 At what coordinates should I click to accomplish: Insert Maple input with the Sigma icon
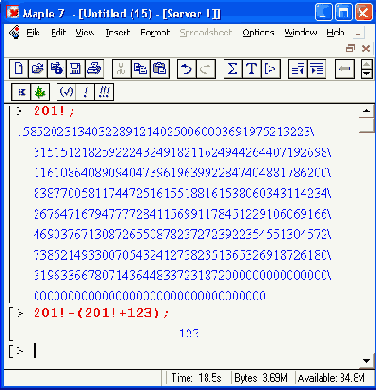[233, 69]
